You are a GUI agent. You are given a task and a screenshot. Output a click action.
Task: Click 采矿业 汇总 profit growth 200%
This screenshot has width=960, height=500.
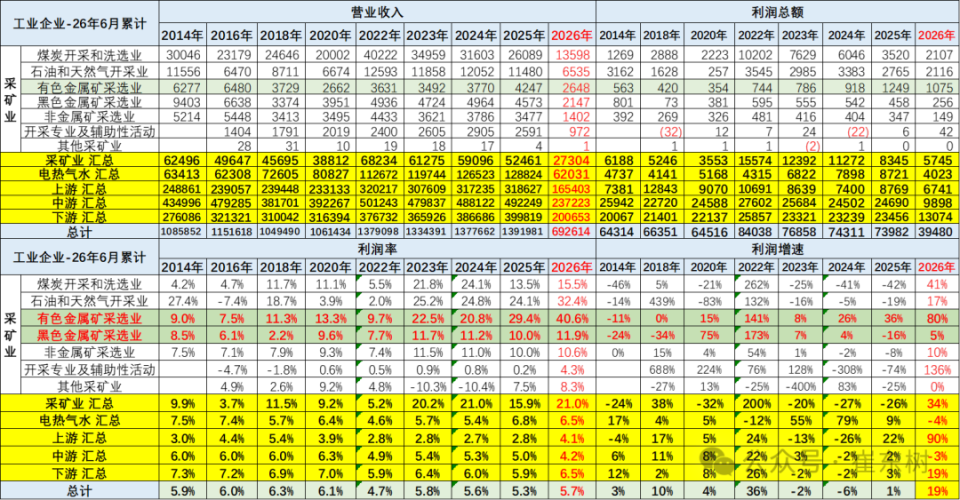(757, 404)
